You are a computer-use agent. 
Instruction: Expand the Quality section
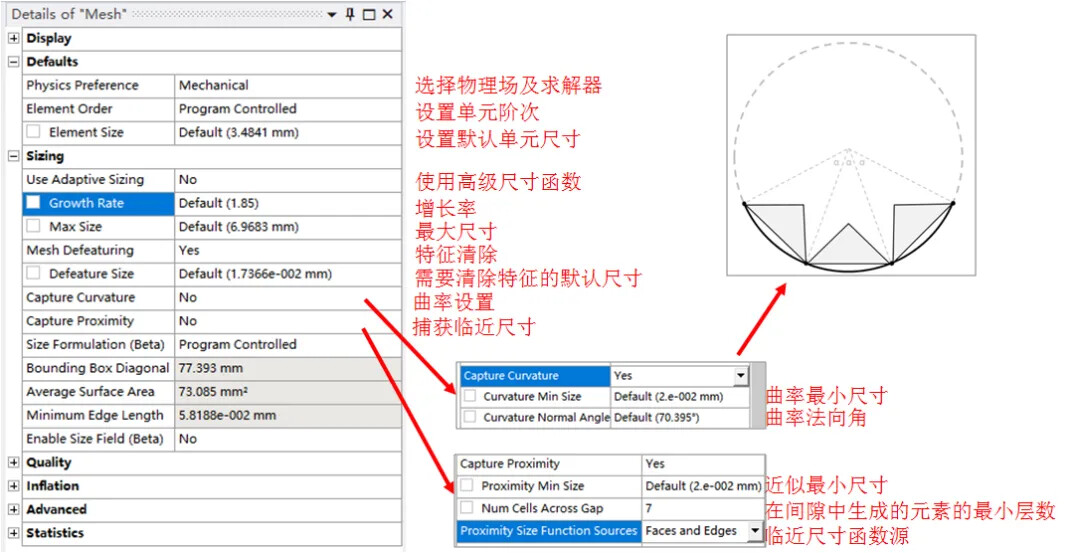click(13, 463)
